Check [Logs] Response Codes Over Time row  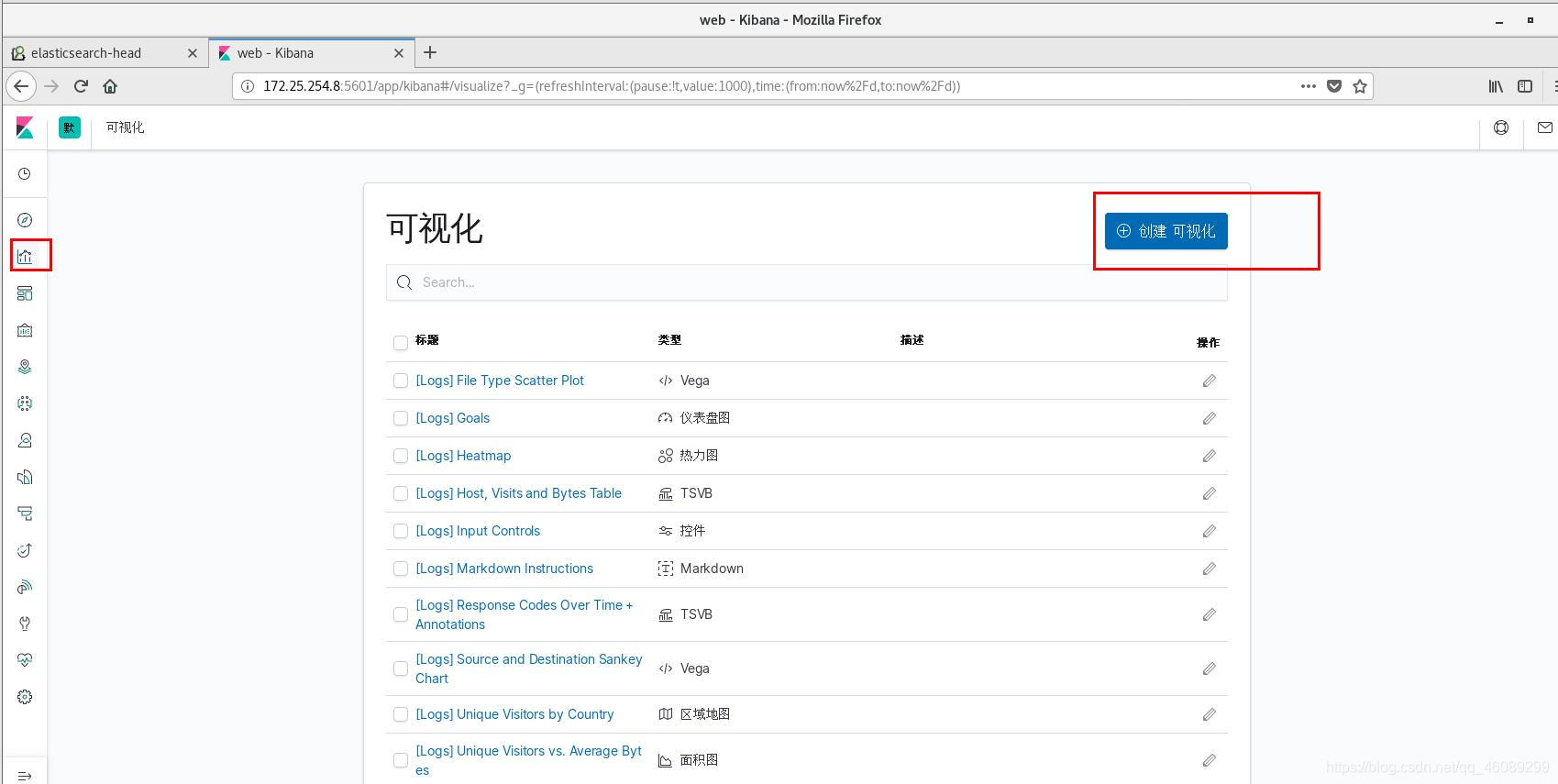point(401,614)
